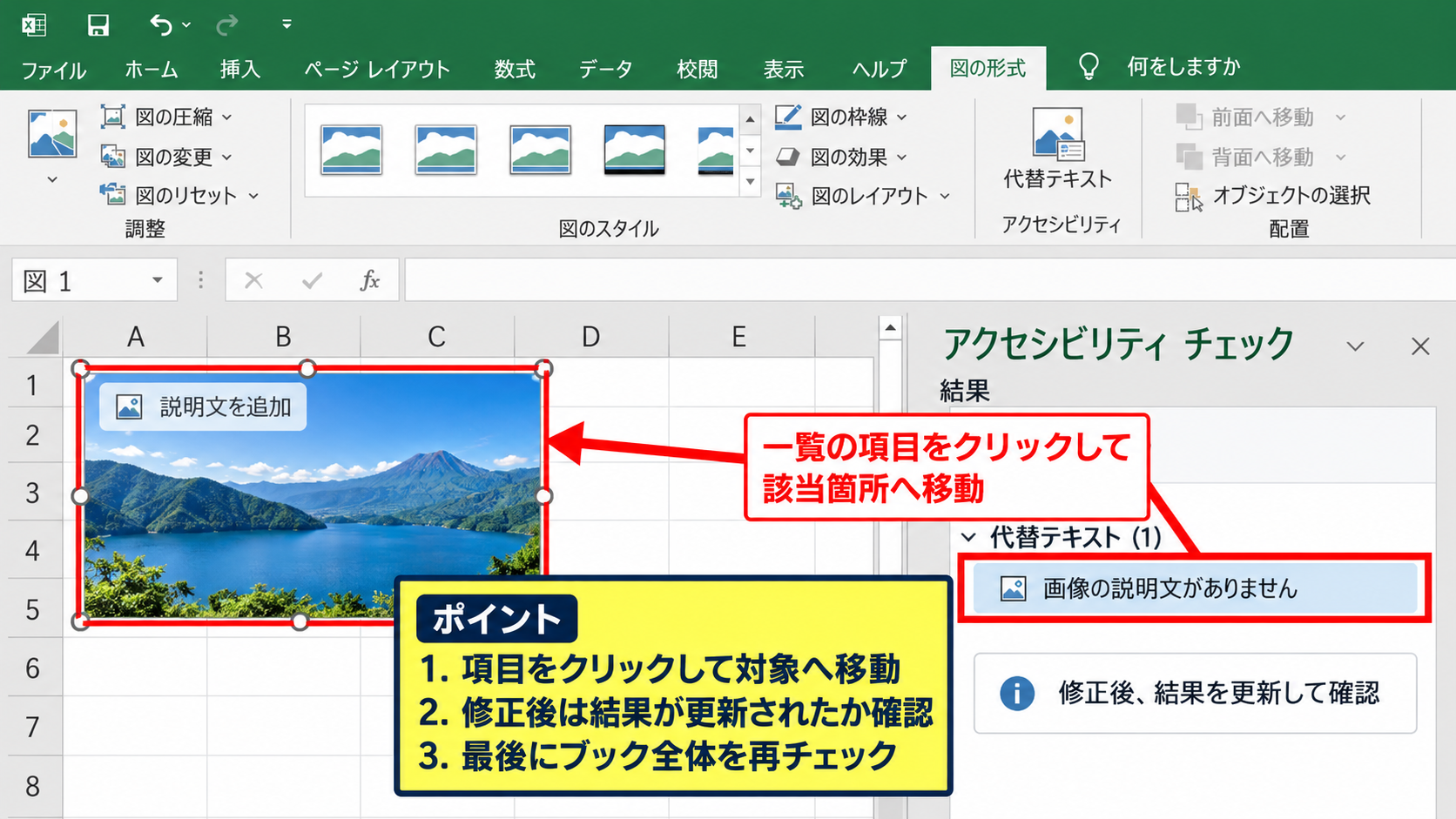Screen dimensions: 1456x819
Task: Click 説明文を追加 on the image
Action: click(203, 406)
